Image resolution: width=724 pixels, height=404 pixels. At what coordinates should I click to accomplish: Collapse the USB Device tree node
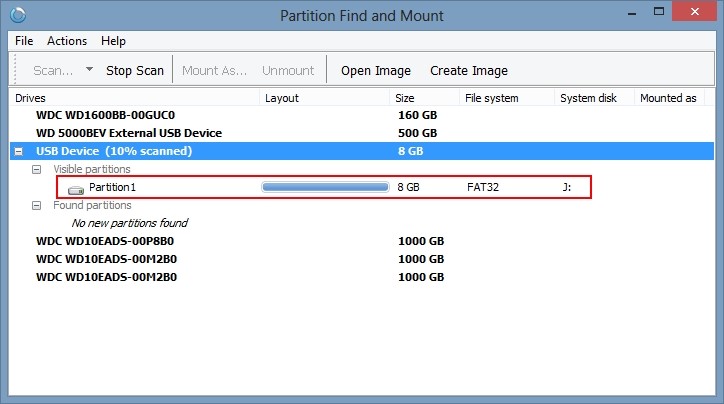pyautogui.click(x=18, y=151)
